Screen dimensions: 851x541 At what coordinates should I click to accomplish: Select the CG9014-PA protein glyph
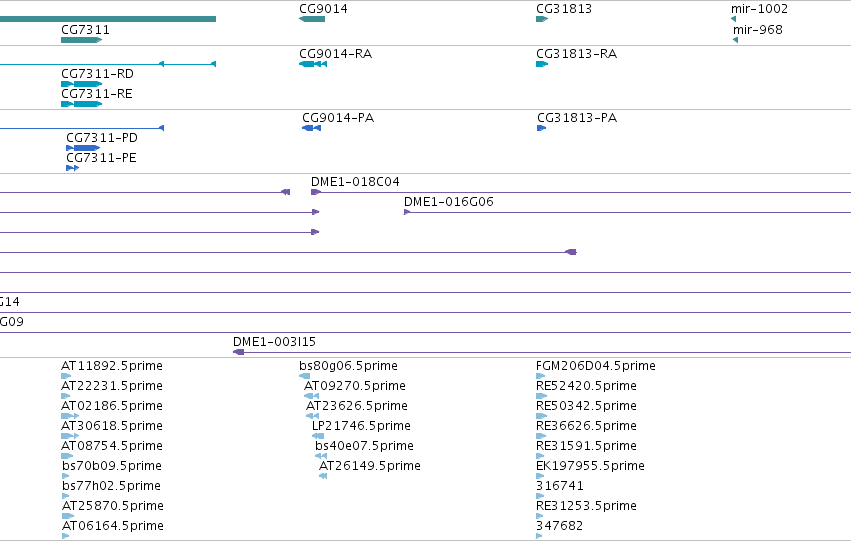[x=312, y=128]
